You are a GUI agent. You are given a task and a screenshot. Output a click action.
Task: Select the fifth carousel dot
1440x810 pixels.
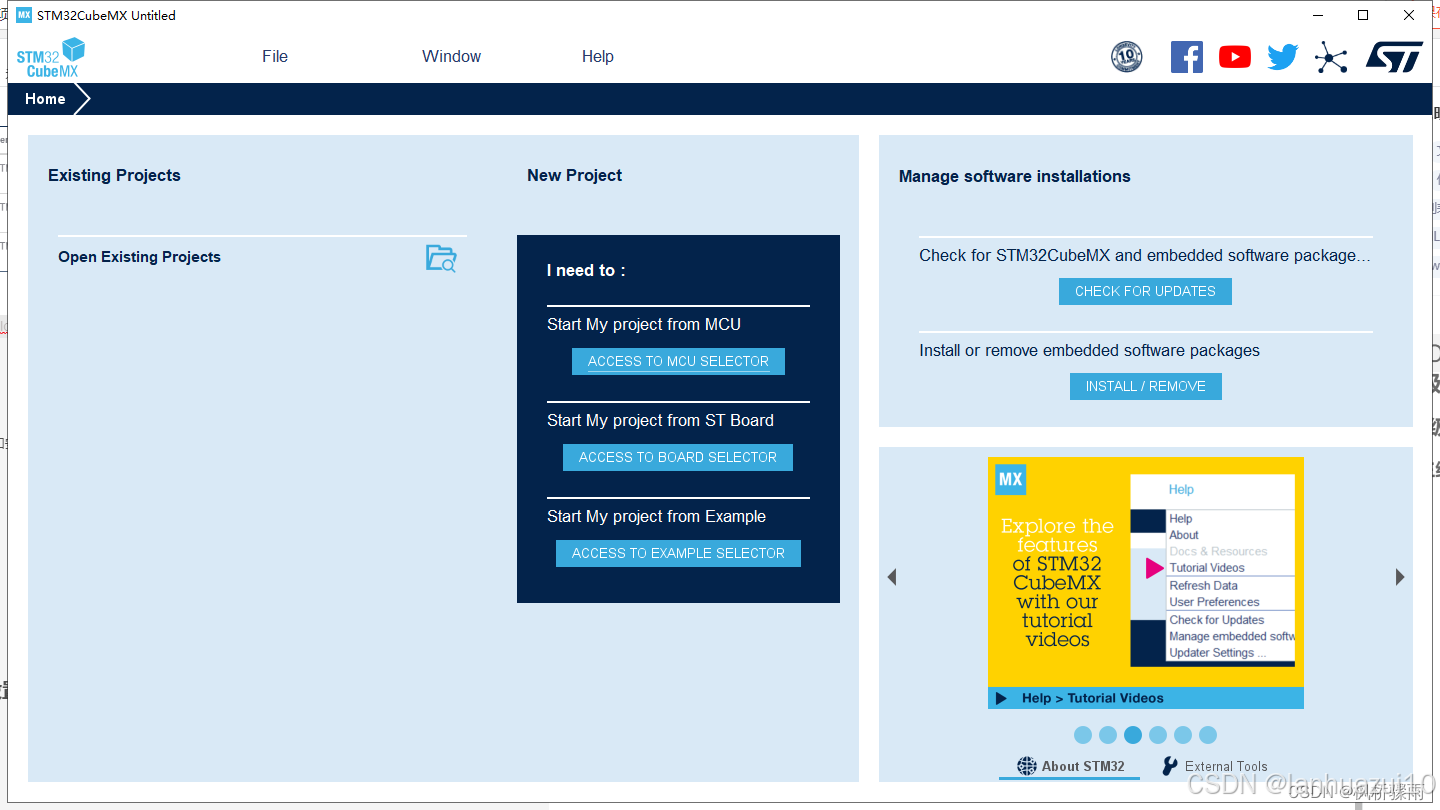point(1183,735)
